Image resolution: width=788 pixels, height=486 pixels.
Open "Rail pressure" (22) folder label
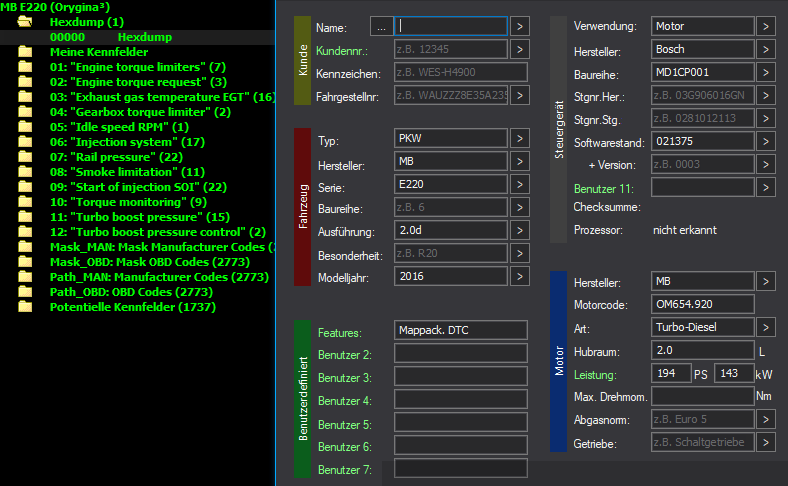[x=117, y=157]
